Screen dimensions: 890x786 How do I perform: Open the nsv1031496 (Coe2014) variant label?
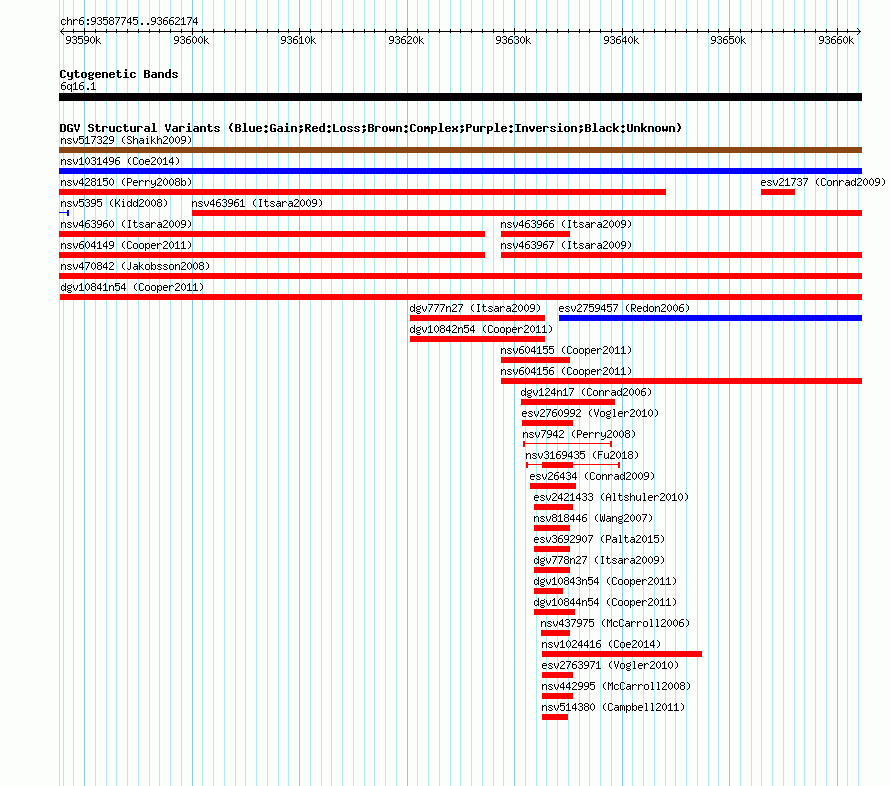(x=120, y=161)
